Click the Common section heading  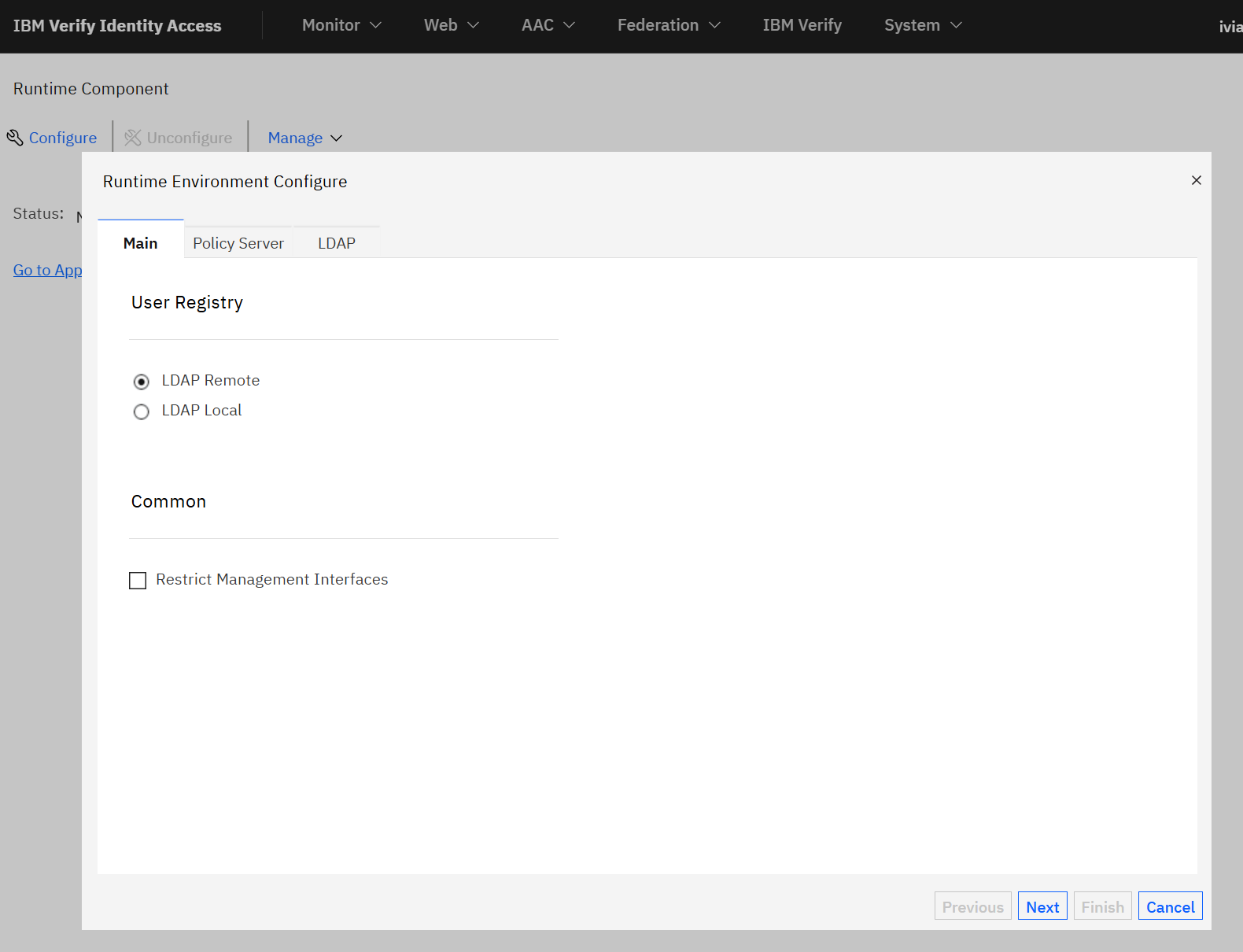[168, 502]
